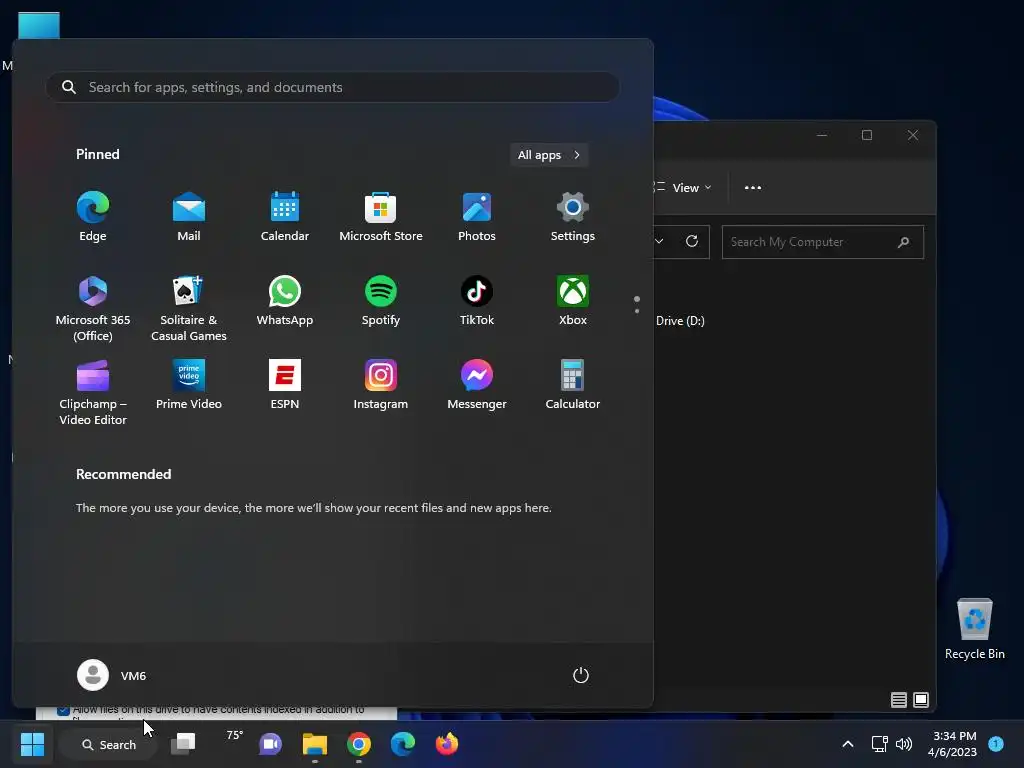Open Microsoft Store

coord(381,217)
